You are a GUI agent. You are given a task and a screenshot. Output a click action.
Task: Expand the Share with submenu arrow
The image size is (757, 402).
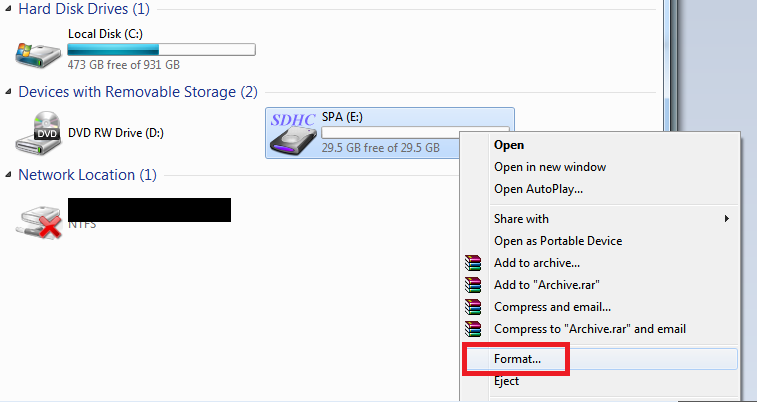727,219
